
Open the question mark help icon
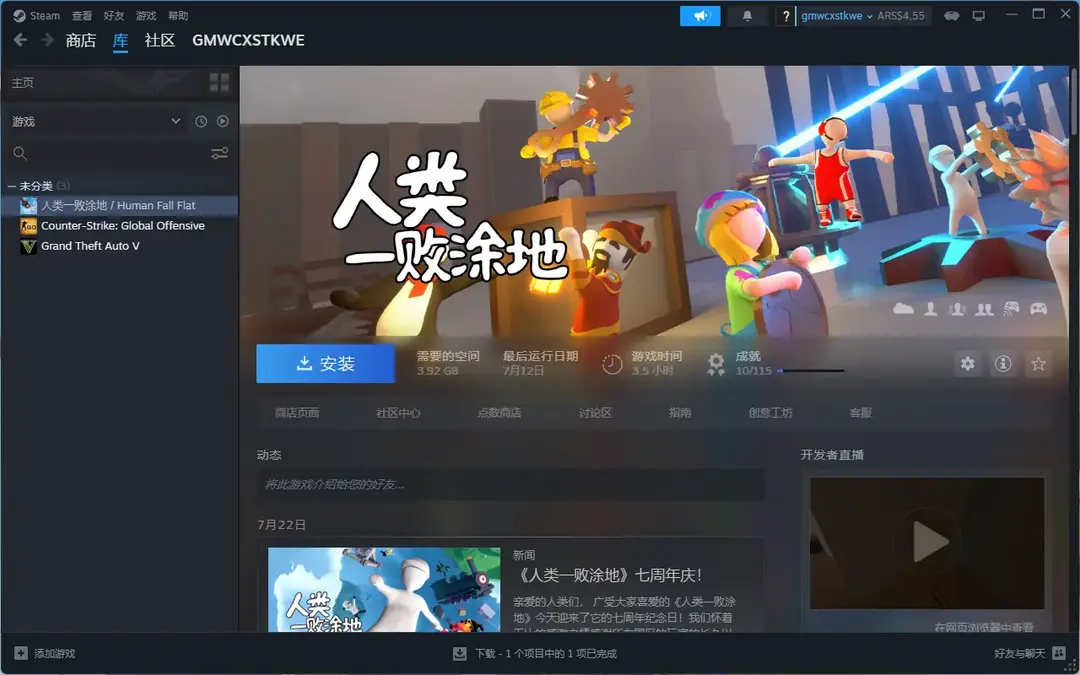pos(785,16)
